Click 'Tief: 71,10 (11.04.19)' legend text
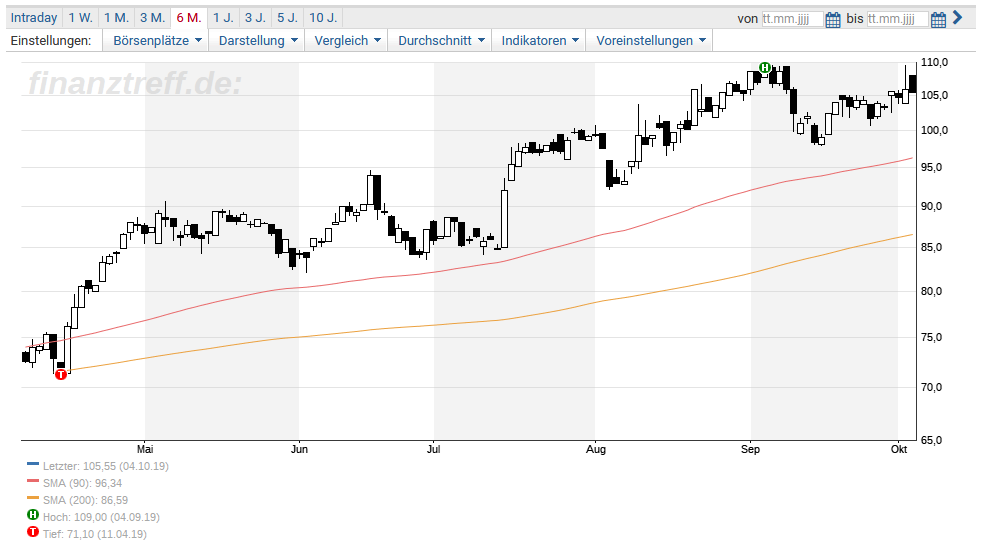This screenshot has width=982, height=545. (95, 534)
